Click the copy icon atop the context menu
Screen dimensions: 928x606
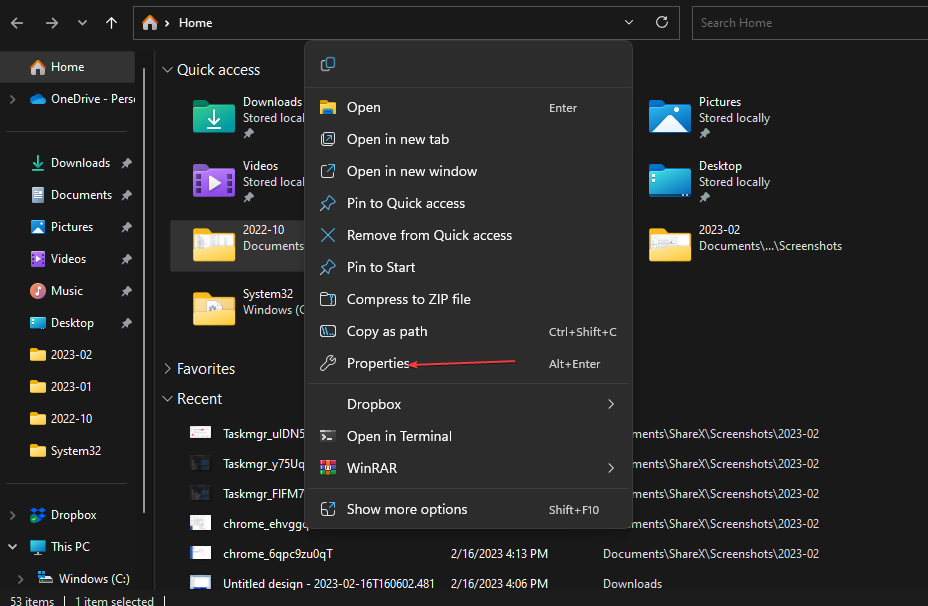click(327, 63)
